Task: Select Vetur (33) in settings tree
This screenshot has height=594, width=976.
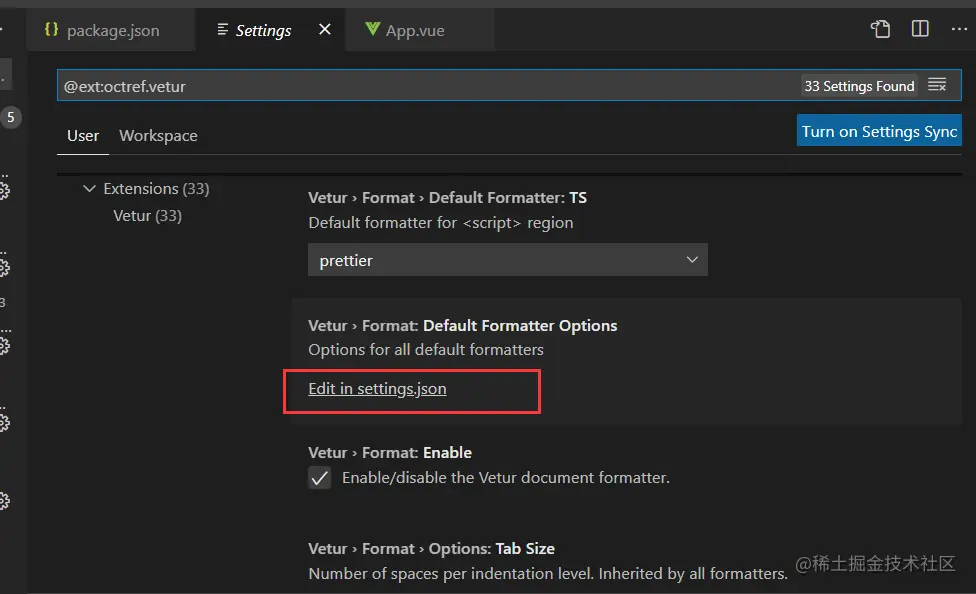Action: click(x=147, y=215)
